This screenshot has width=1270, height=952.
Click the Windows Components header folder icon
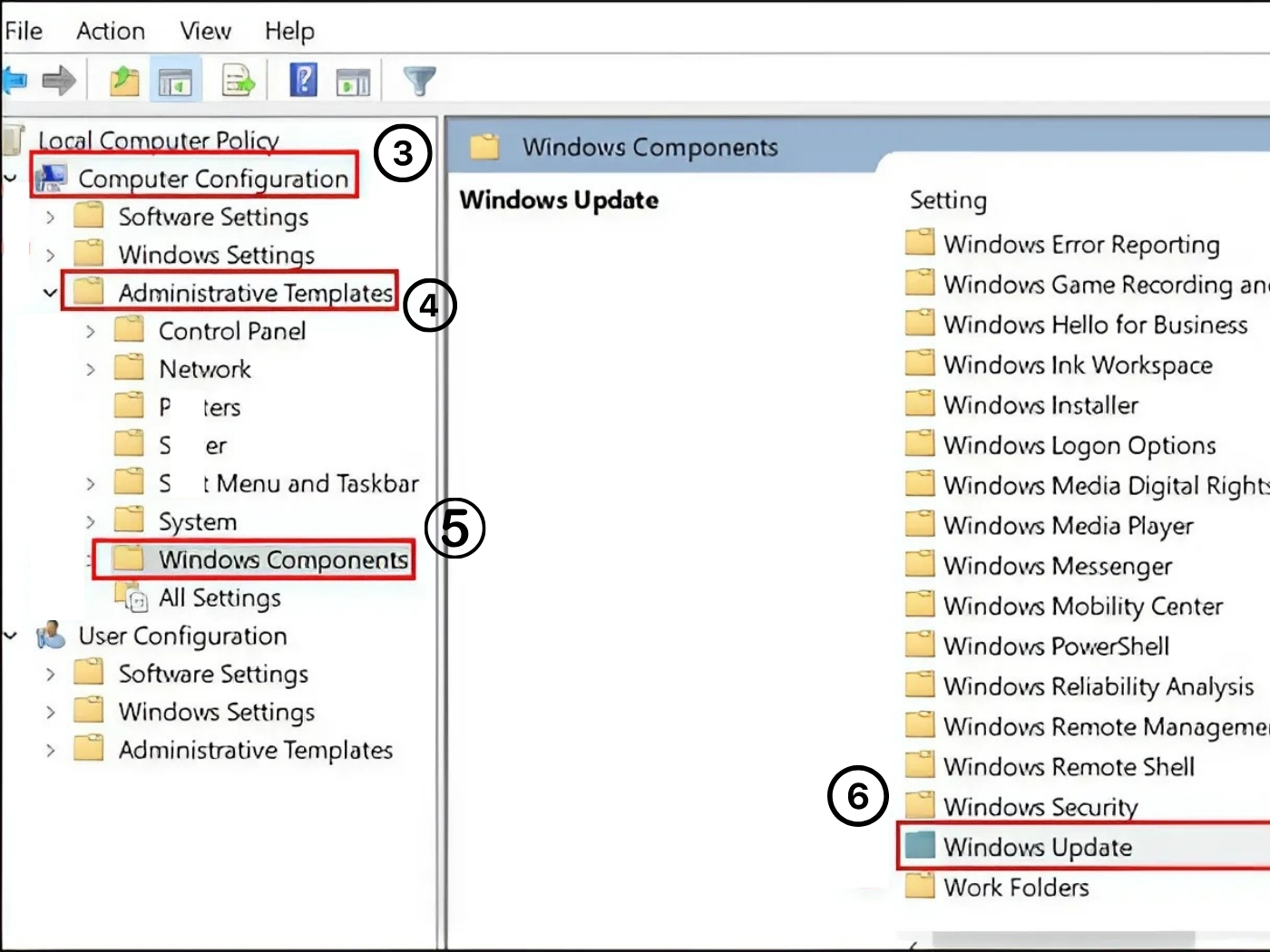point(485,146)
